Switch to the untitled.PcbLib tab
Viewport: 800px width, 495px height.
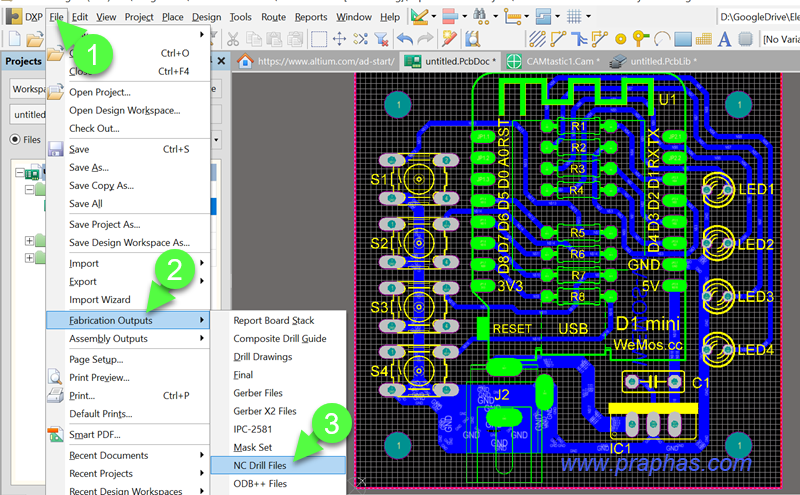653,61
